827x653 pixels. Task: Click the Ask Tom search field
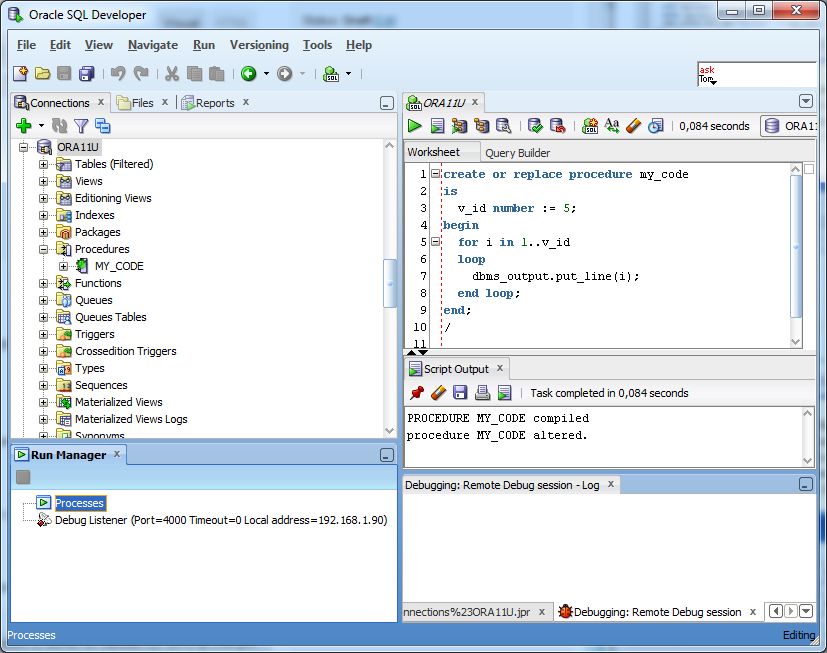coord(756,74)
